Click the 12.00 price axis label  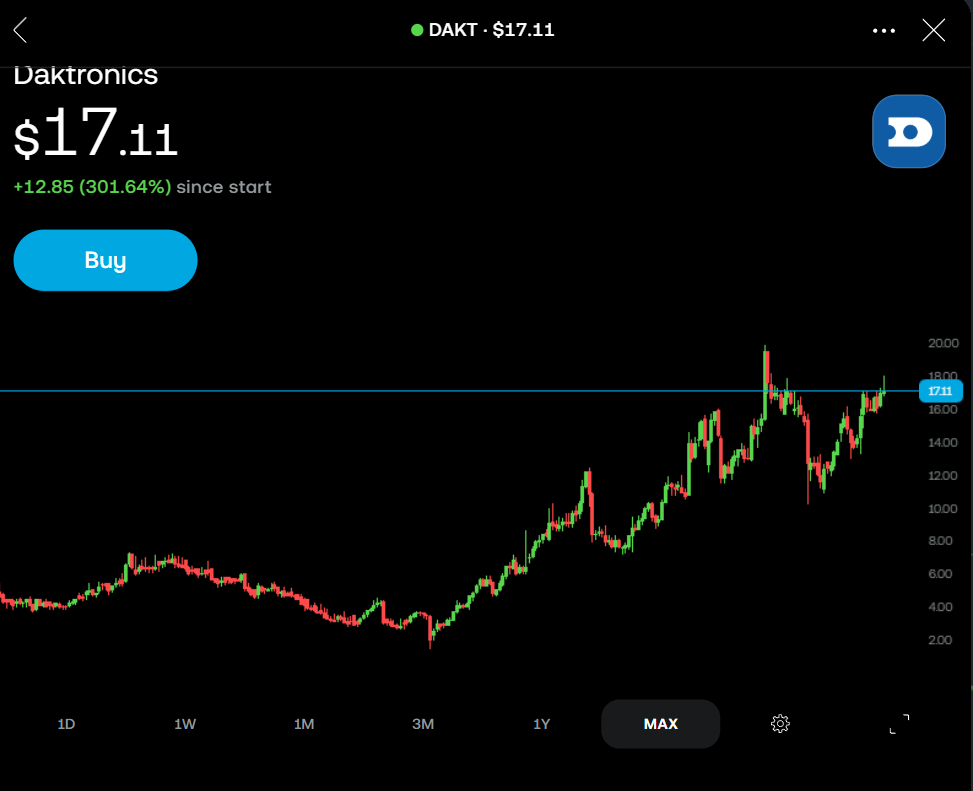pos(943,476)
